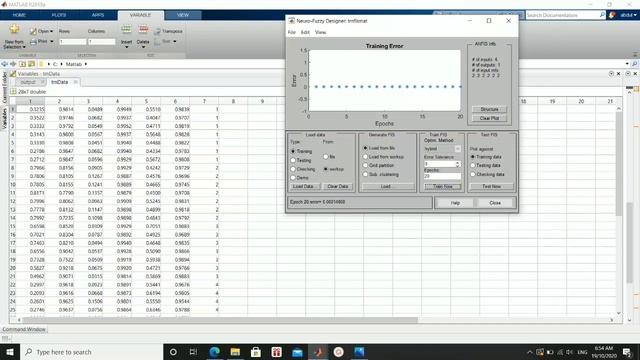
Task: Open the Mail app on taskbar
Action: point(297,352)
